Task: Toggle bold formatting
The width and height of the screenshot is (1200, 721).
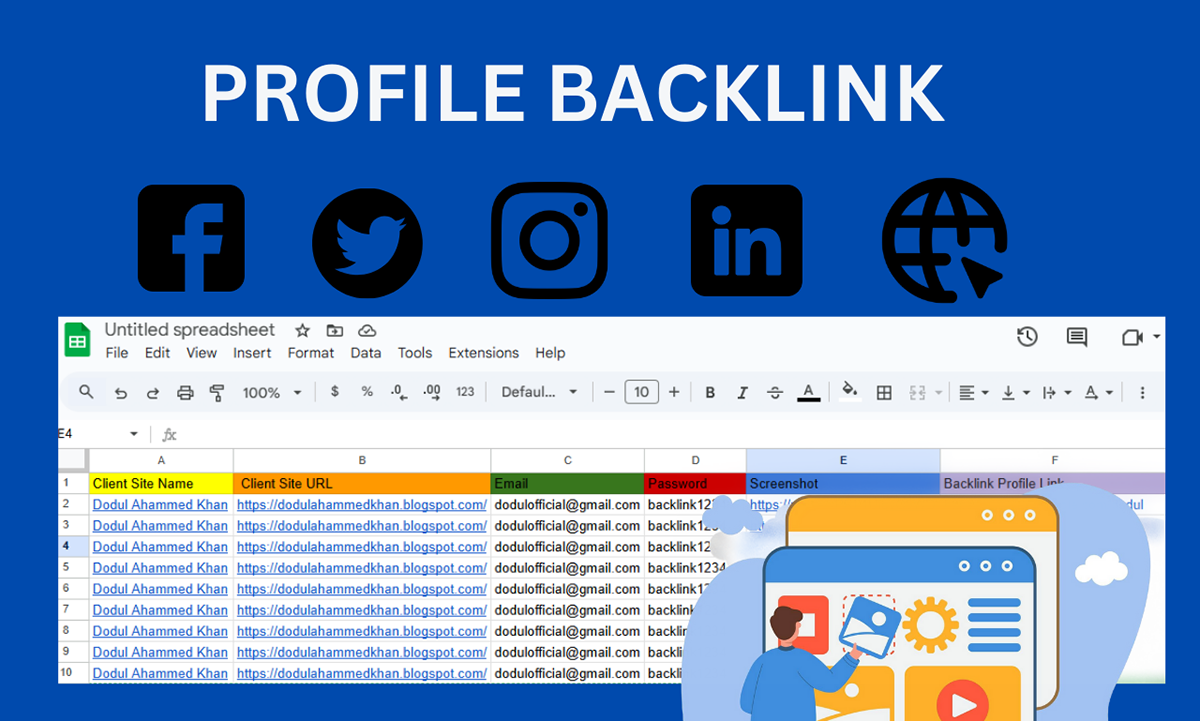Action: point(709,392)
